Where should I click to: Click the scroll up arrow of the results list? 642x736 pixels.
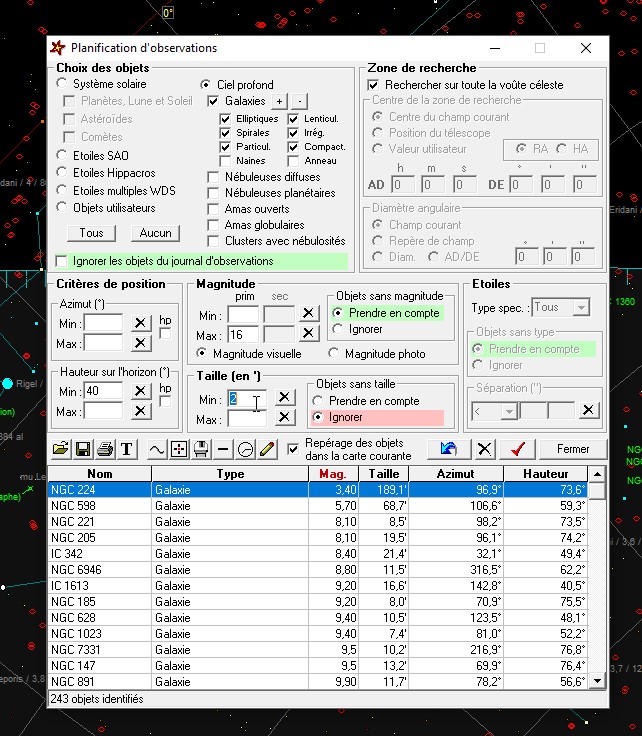tap(597, 474)
